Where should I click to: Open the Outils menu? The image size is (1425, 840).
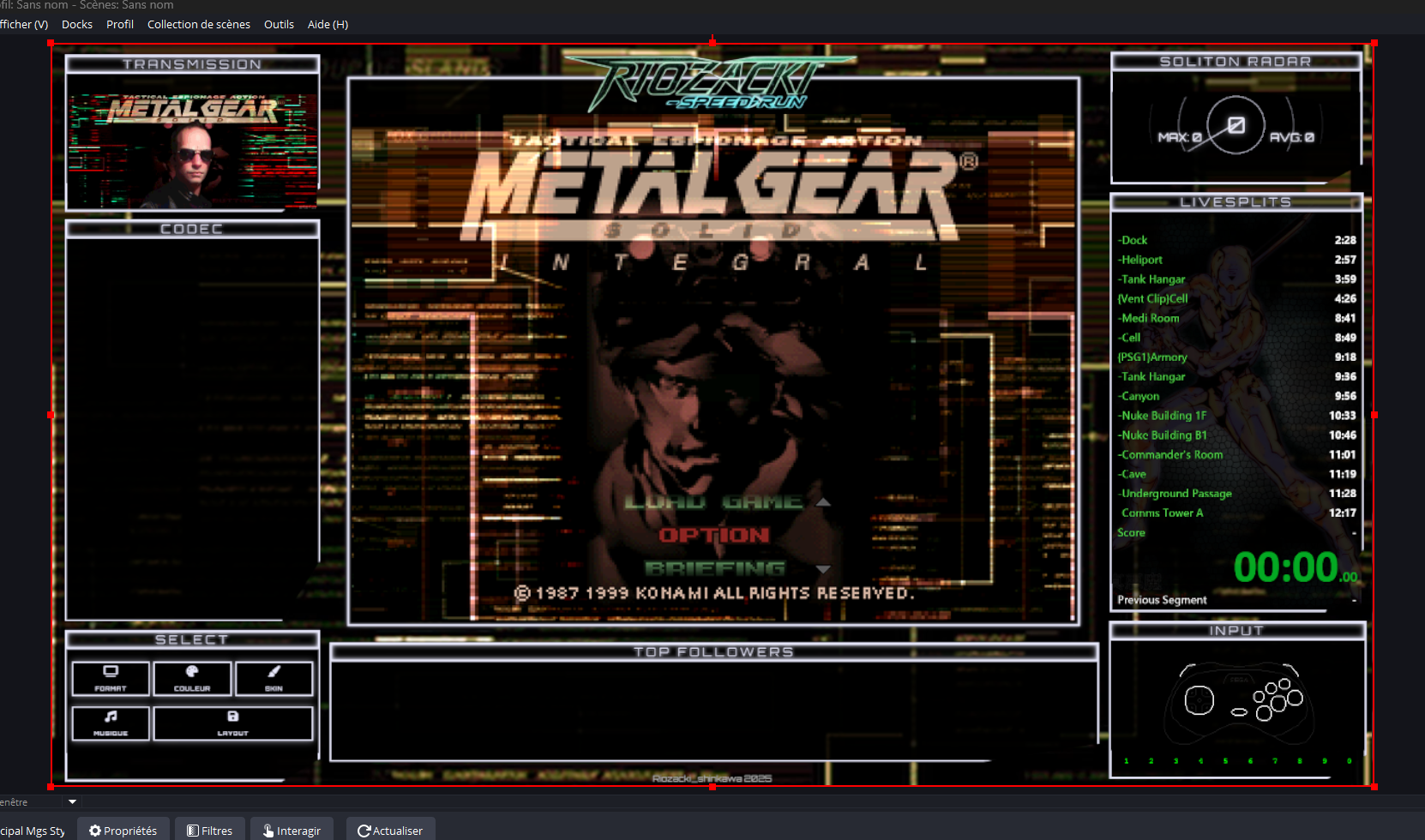click(x=279, y=24)
